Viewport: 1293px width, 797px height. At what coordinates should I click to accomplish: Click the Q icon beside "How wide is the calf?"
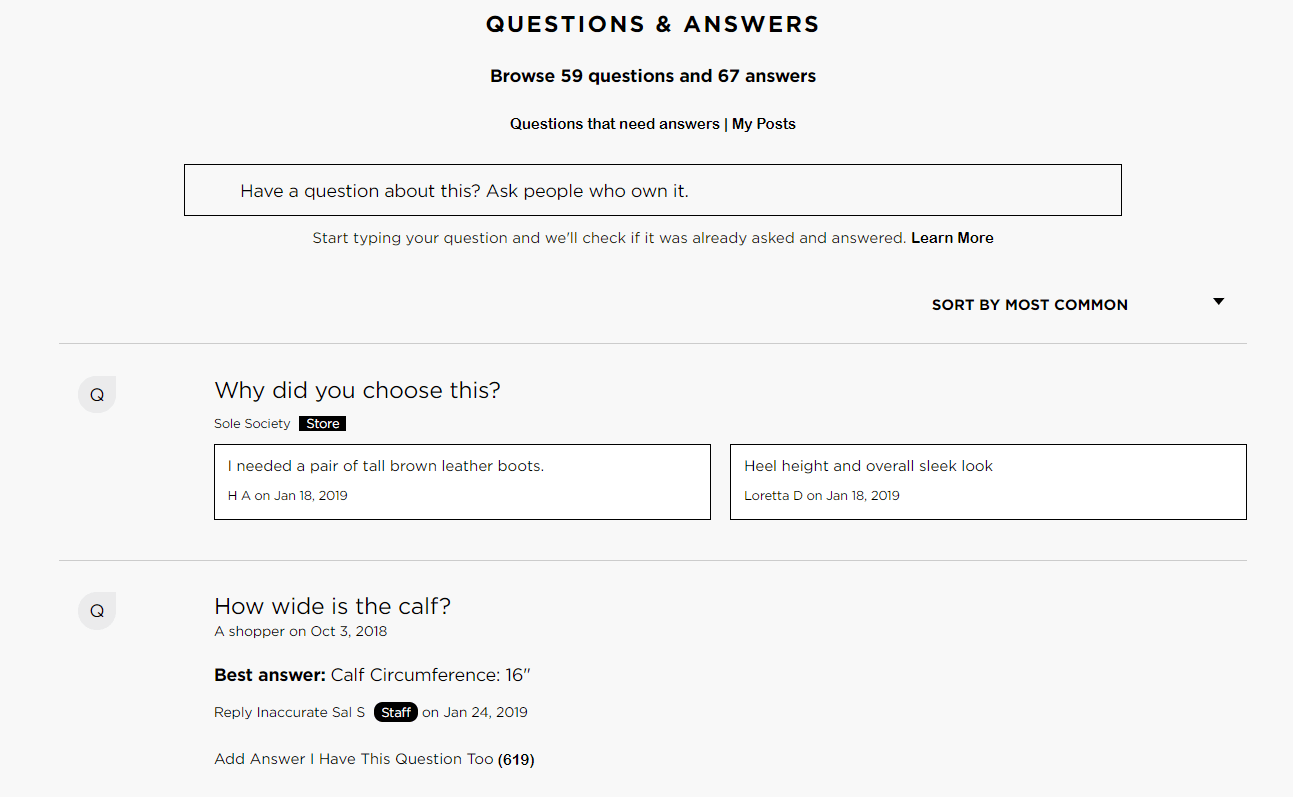click(x=96, y=610)
